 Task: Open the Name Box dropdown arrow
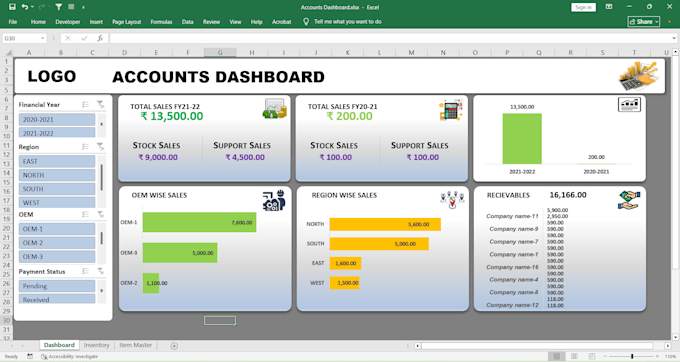42,38
